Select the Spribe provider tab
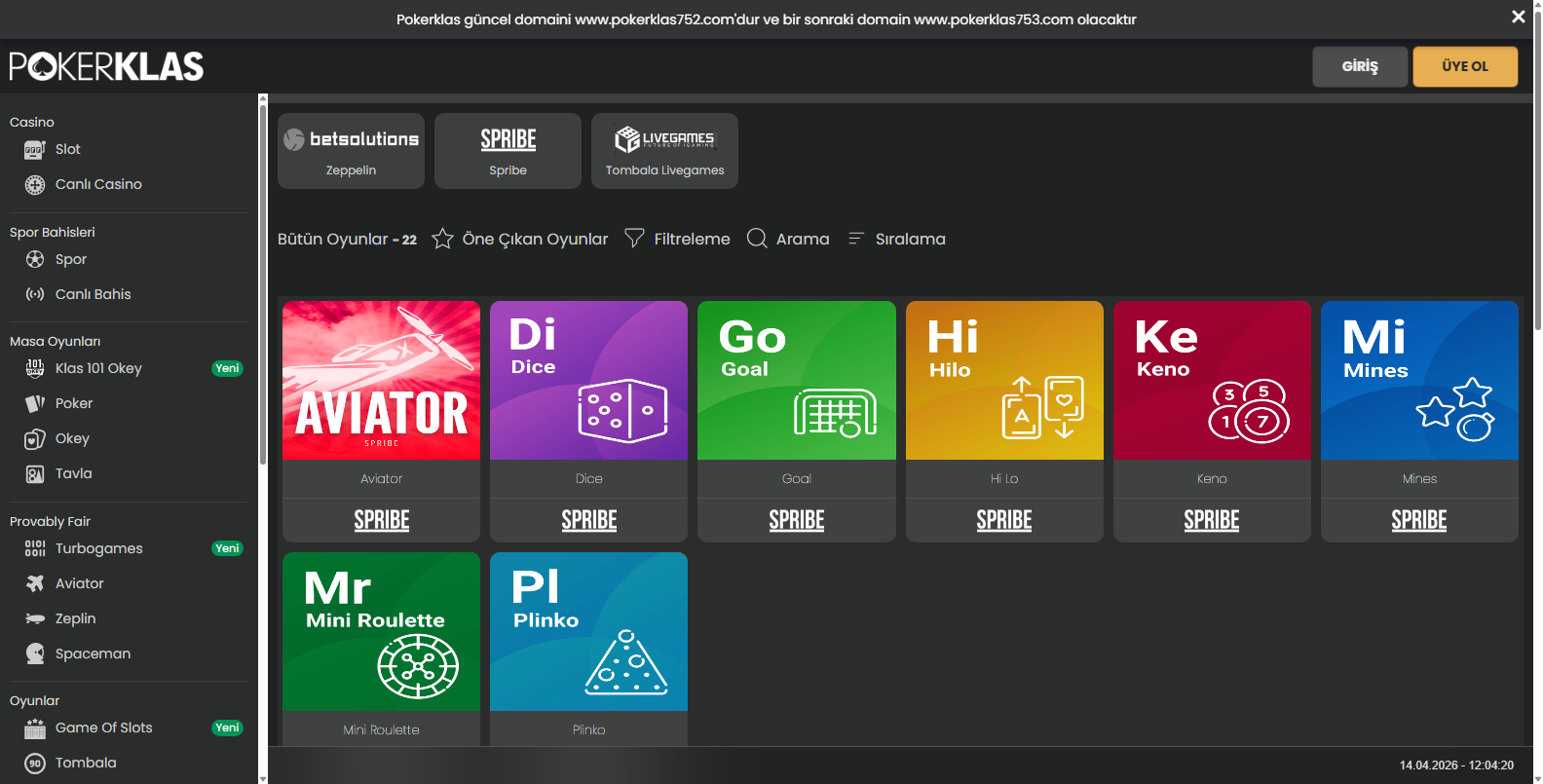The height and width of the screenshot is (784, 1543). (508, 151)
